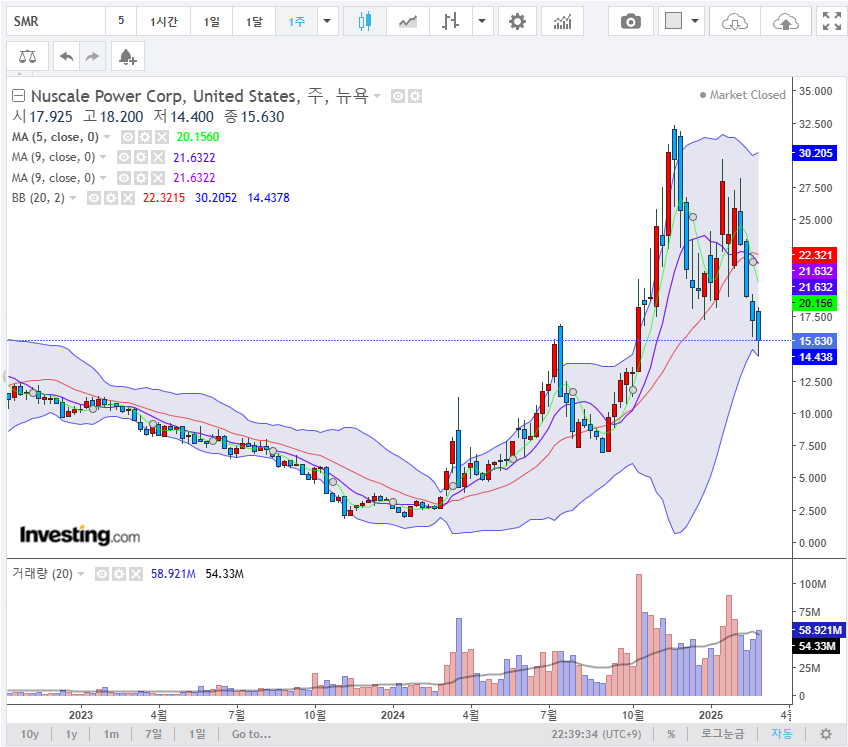
Task: Expand the symbol title dropdown arrow
Action: [377, 96]
